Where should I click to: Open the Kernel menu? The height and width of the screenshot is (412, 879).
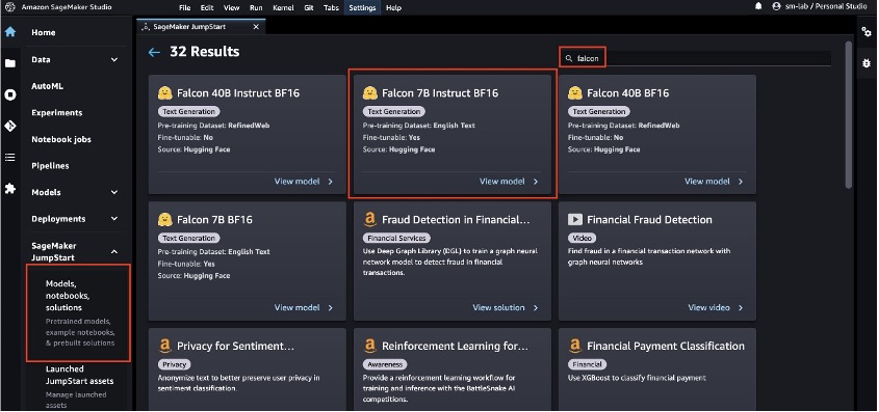[x=283, y=8]
